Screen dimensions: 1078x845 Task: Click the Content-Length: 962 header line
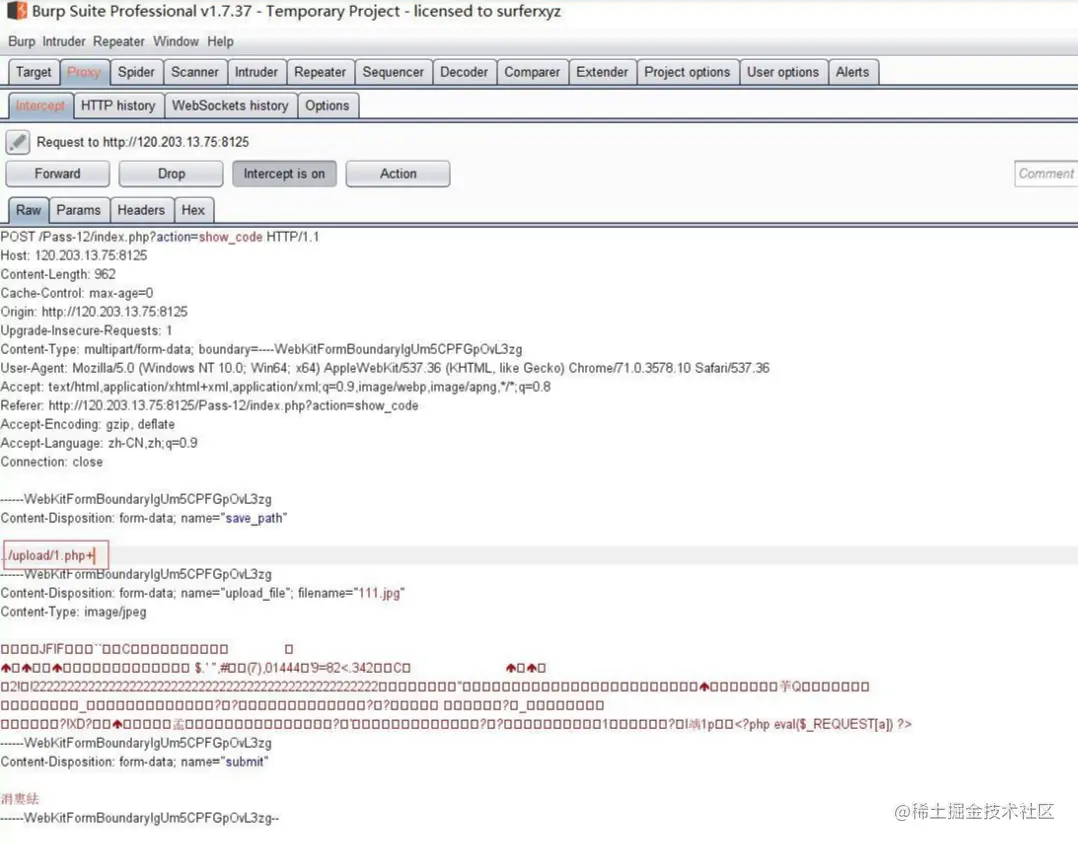click(x=58, y=274)
